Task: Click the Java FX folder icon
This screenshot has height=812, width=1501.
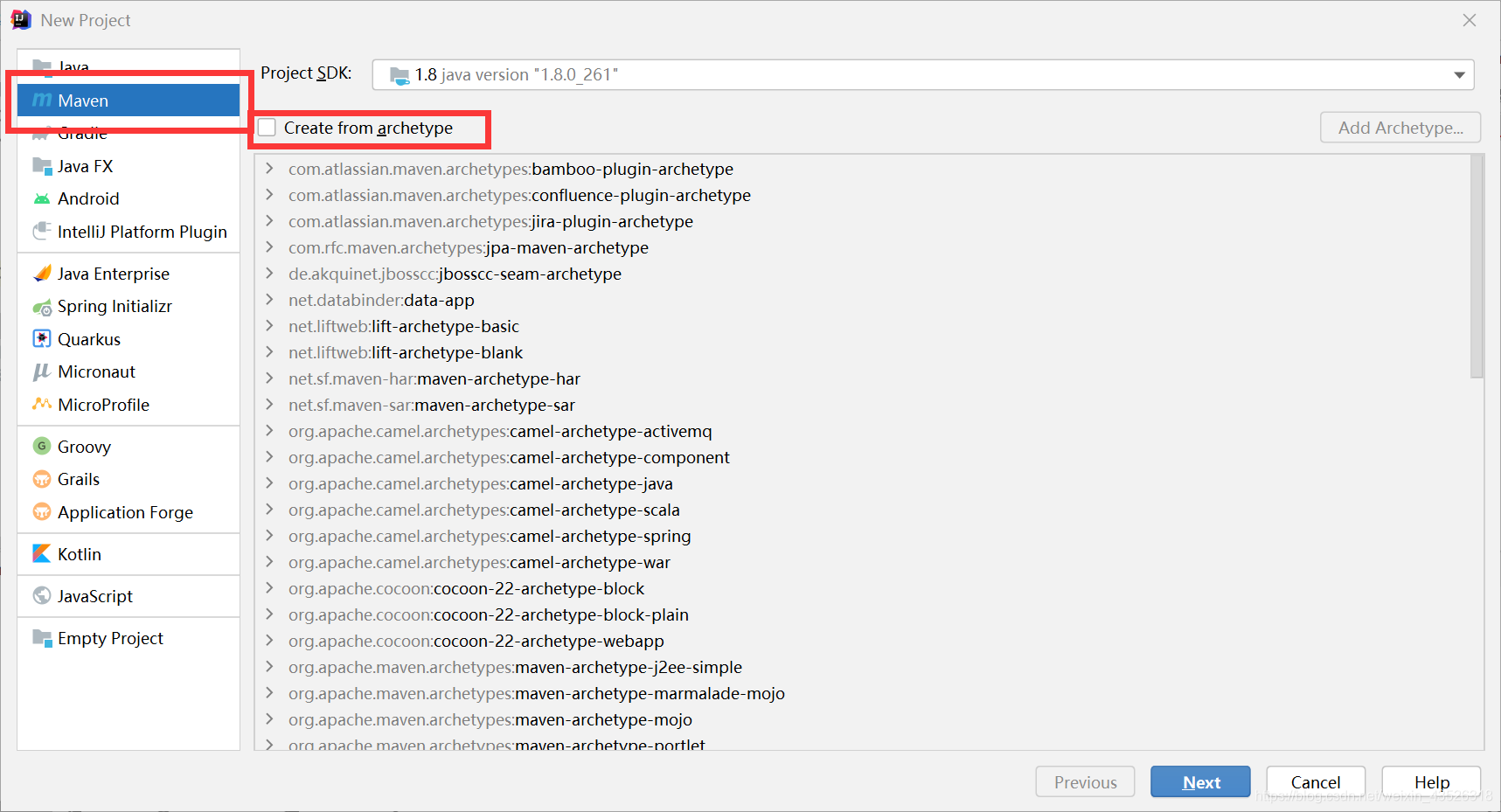Action: (x=42, y=166)
